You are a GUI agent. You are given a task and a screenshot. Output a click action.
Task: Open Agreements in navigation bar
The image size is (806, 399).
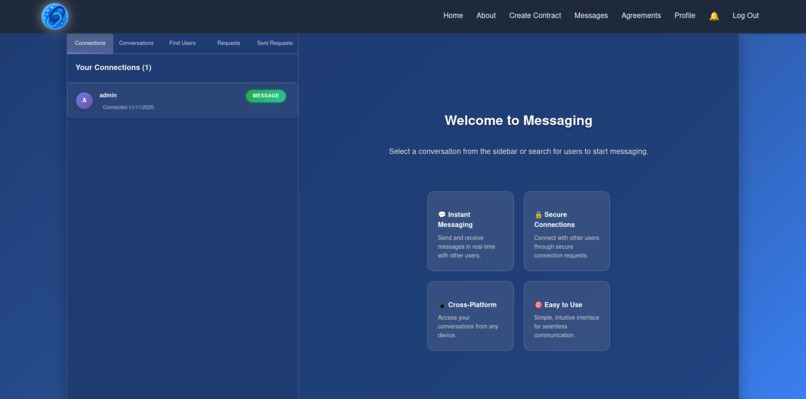(x=641, y=15)
